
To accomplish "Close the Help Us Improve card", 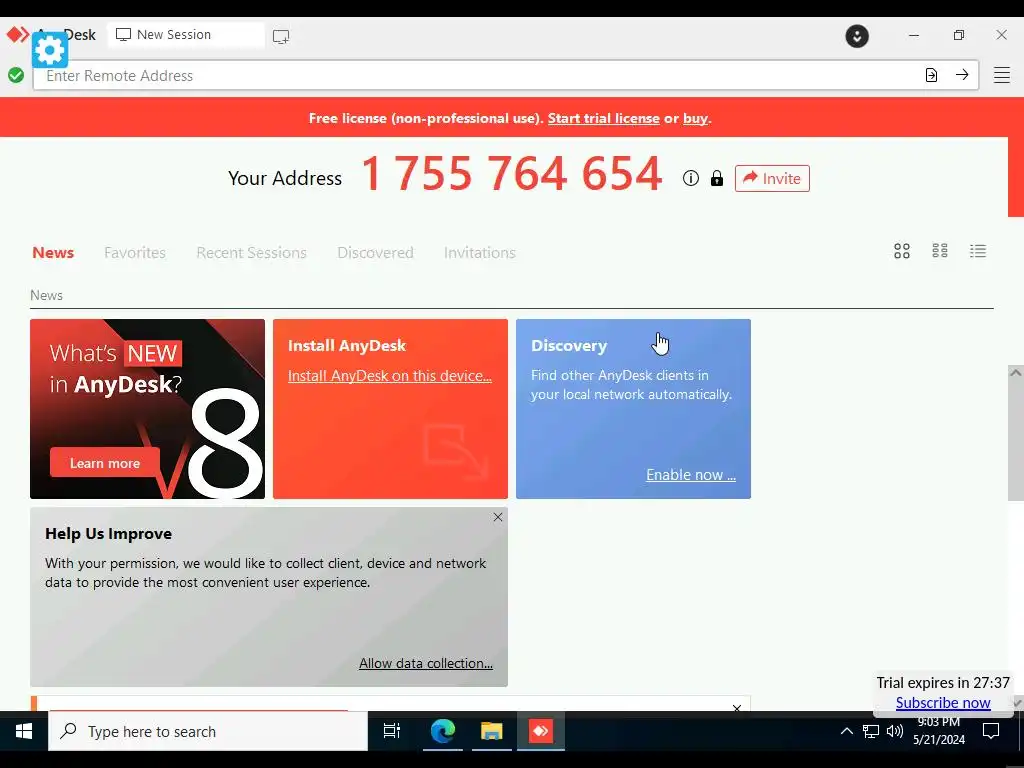I will [x=498, y=517].
